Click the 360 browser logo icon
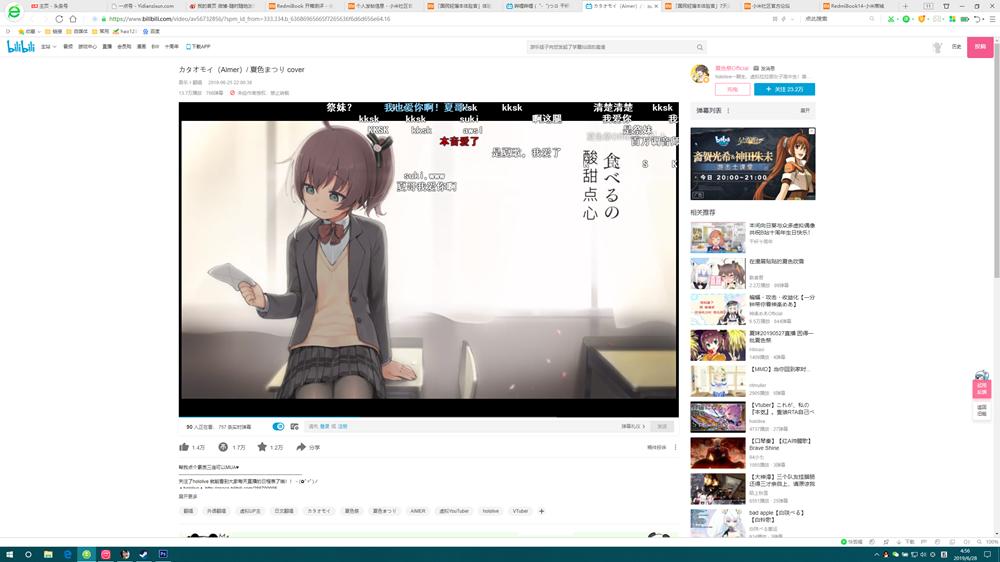Image resolution: width=1000 pixels, height=562 pixels. click(13, 12)
